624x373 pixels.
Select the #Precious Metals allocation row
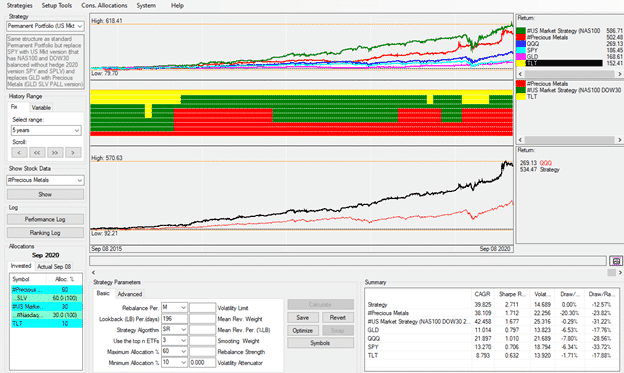[x=47, y=290]
